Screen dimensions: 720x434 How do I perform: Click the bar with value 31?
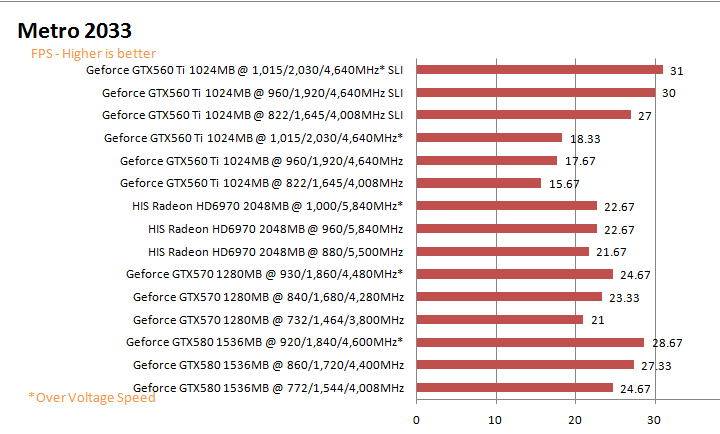tap(540, 70)
